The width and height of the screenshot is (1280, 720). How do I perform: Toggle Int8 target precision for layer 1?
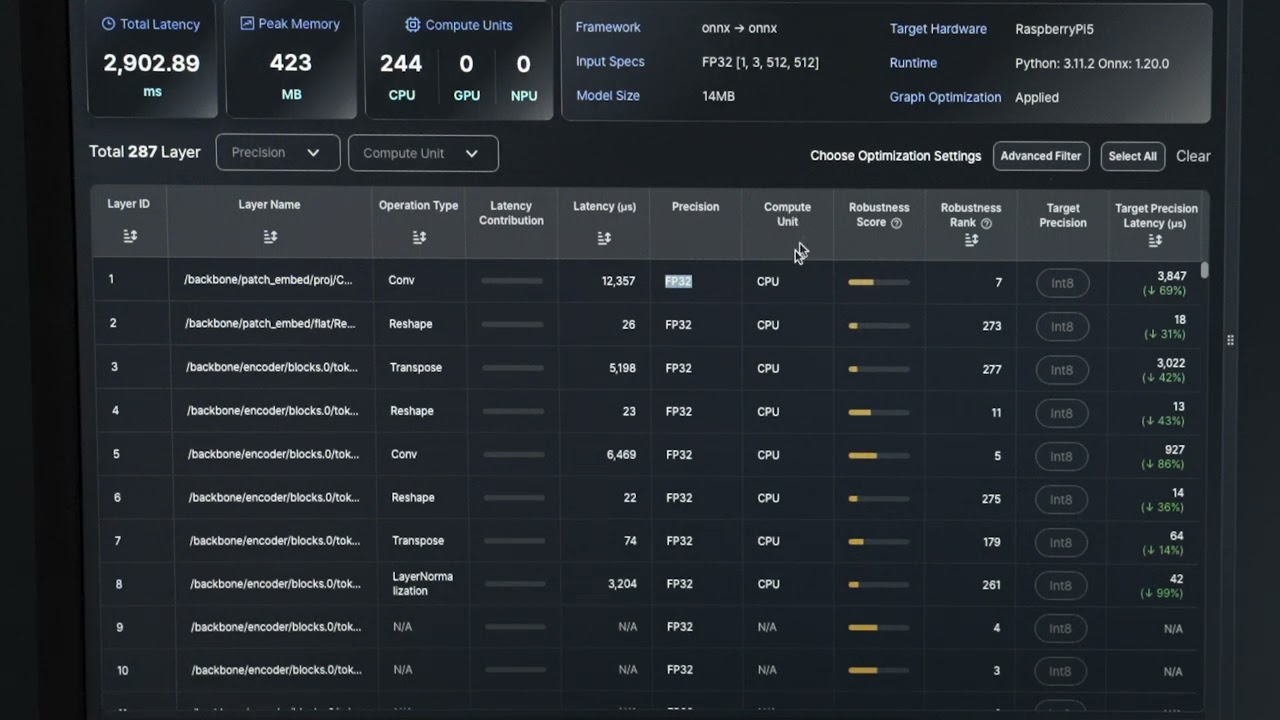point(1062,283)
